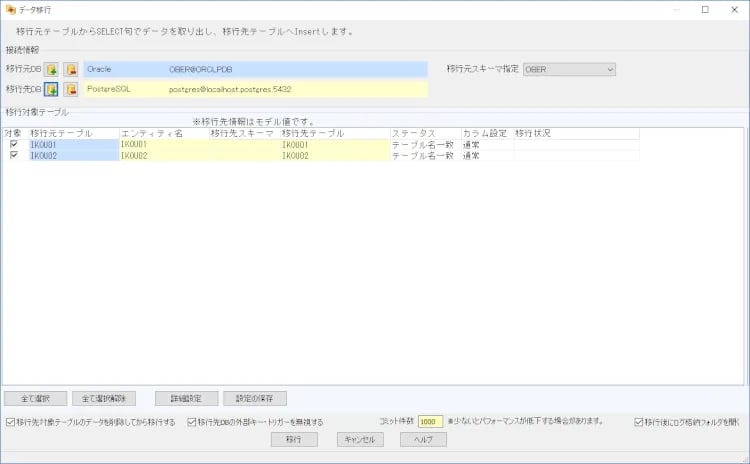Click the first database icon beside 移行先DB

tap(51, 90)
